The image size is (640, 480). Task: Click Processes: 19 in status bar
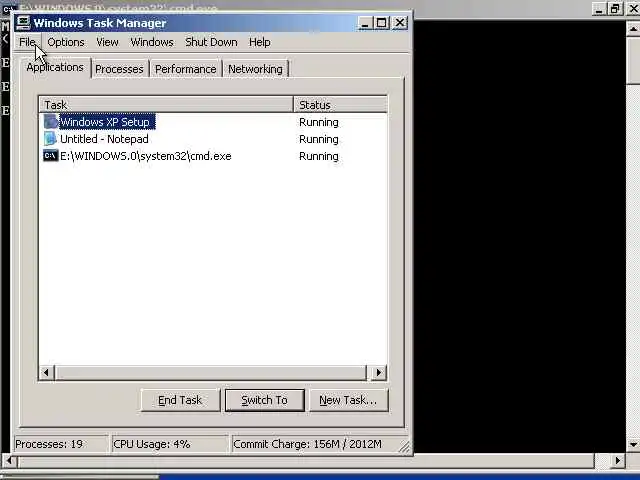[x=61, y=444]
